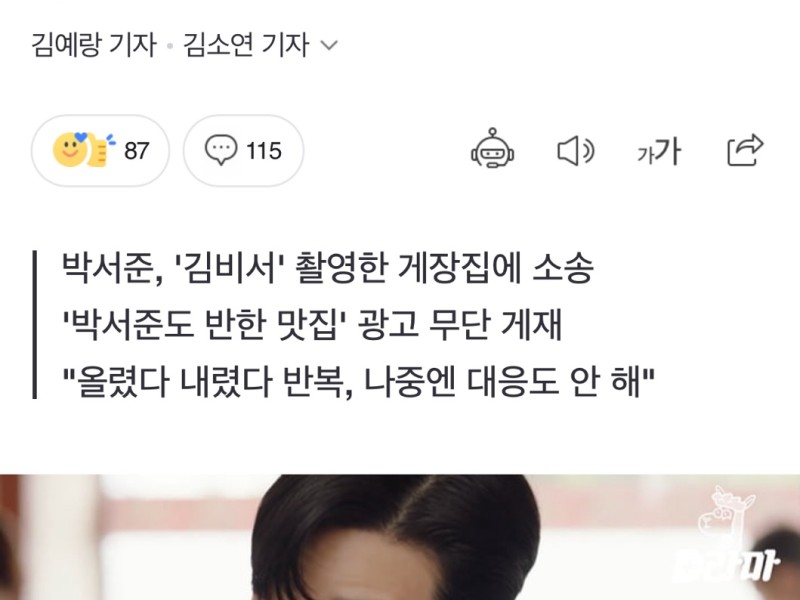
Task: Tap the thumbs-up reaction emoji
Action: pos(100,149)
